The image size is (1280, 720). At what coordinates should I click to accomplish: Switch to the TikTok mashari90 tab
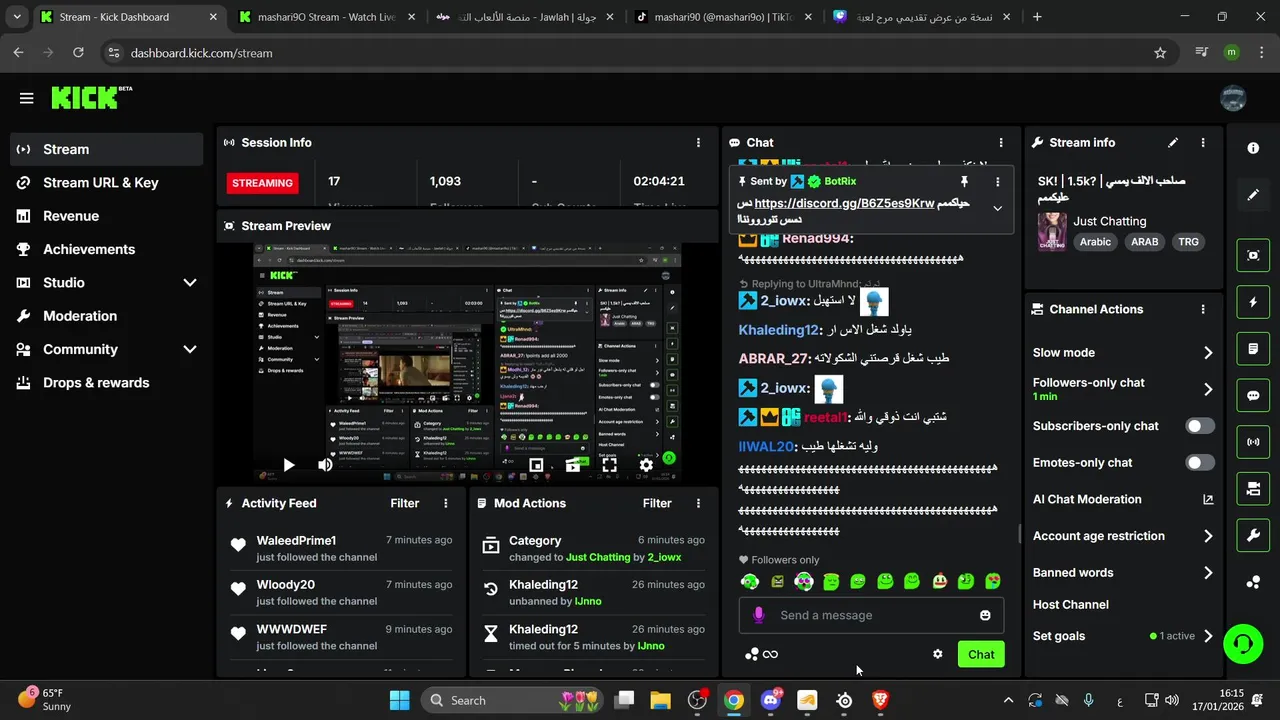(x=725, y=17)
